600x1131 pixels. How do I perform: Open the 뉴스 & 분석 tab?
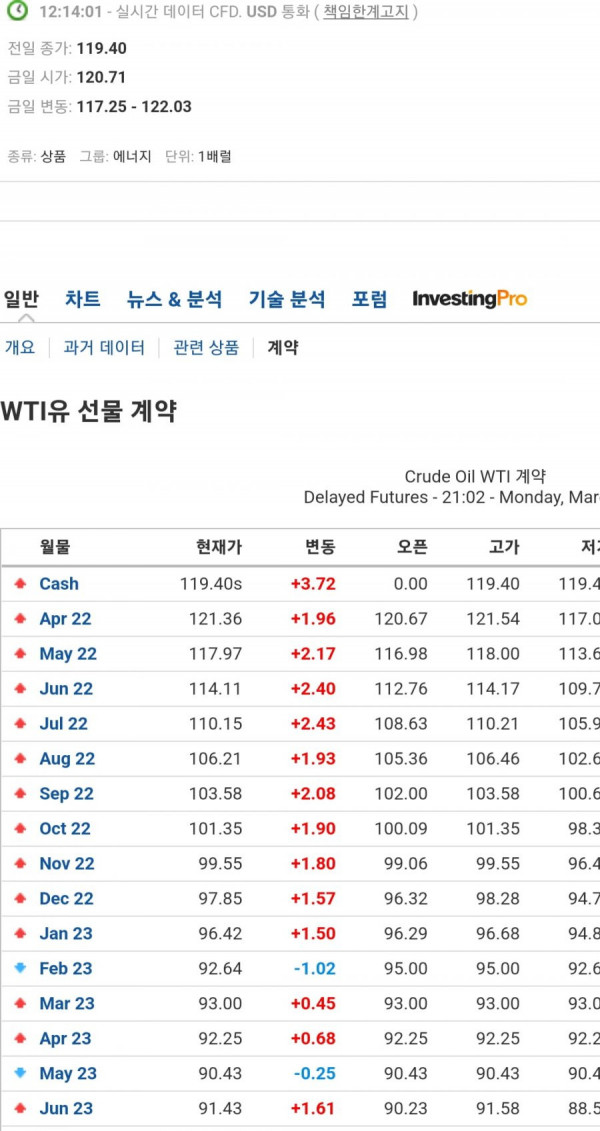pyautogui.click(x=175, y=299)
